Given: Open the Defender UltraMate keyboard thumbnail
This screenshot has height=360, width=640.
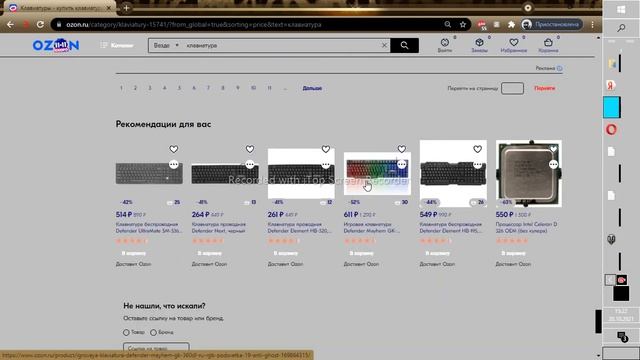Looking at the screenshot, I should [x=149, y=174].
